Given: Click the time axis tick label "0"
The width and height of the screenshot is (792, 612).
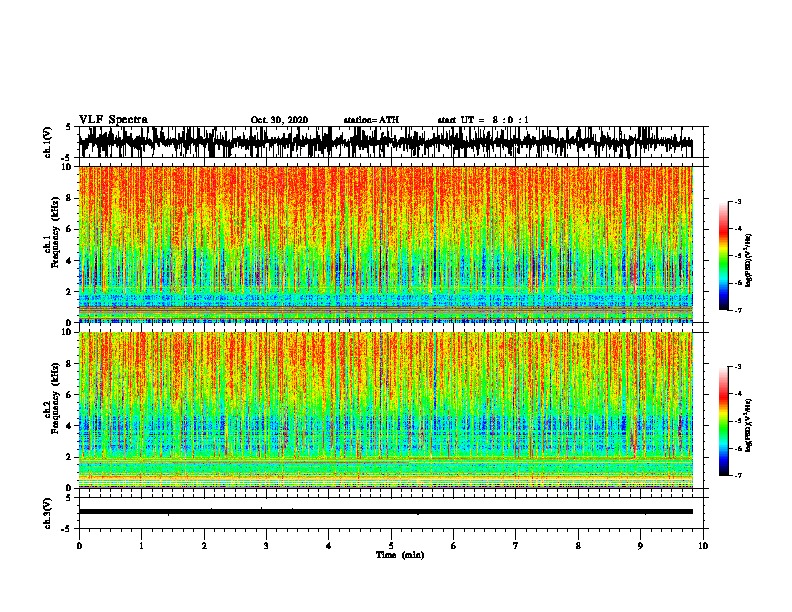Looking at the screenshot, I should click(79, 546).
